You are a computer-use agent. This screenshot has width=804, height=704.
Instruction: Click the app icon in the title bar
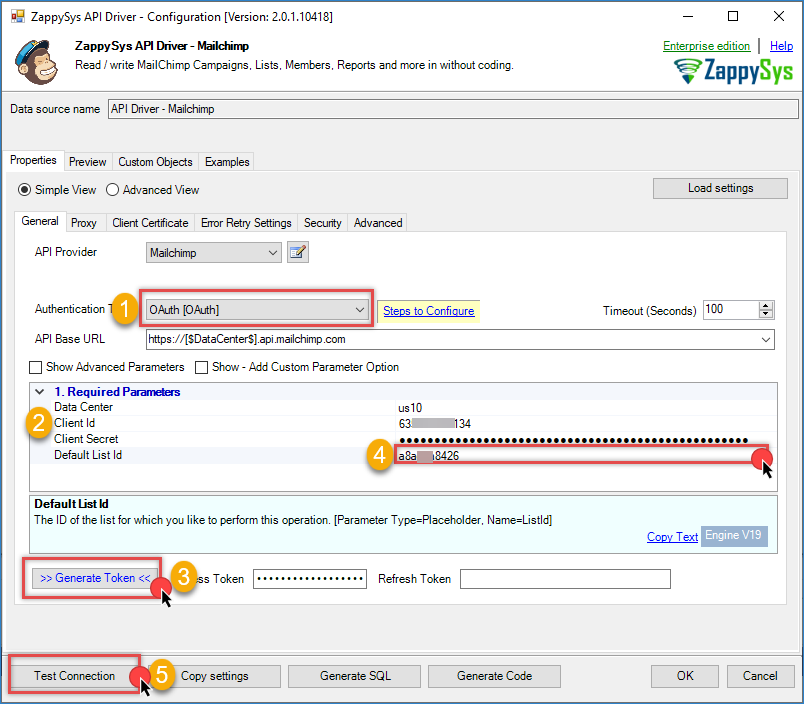coord(18,16)
